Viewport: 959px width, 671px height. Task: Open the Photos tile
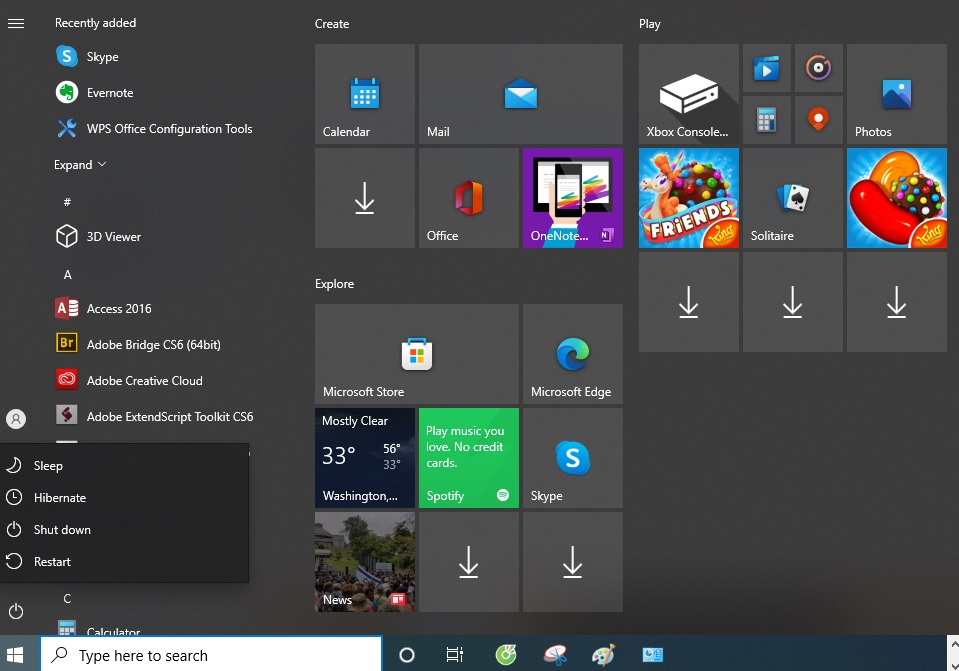[x=897, y=94]
